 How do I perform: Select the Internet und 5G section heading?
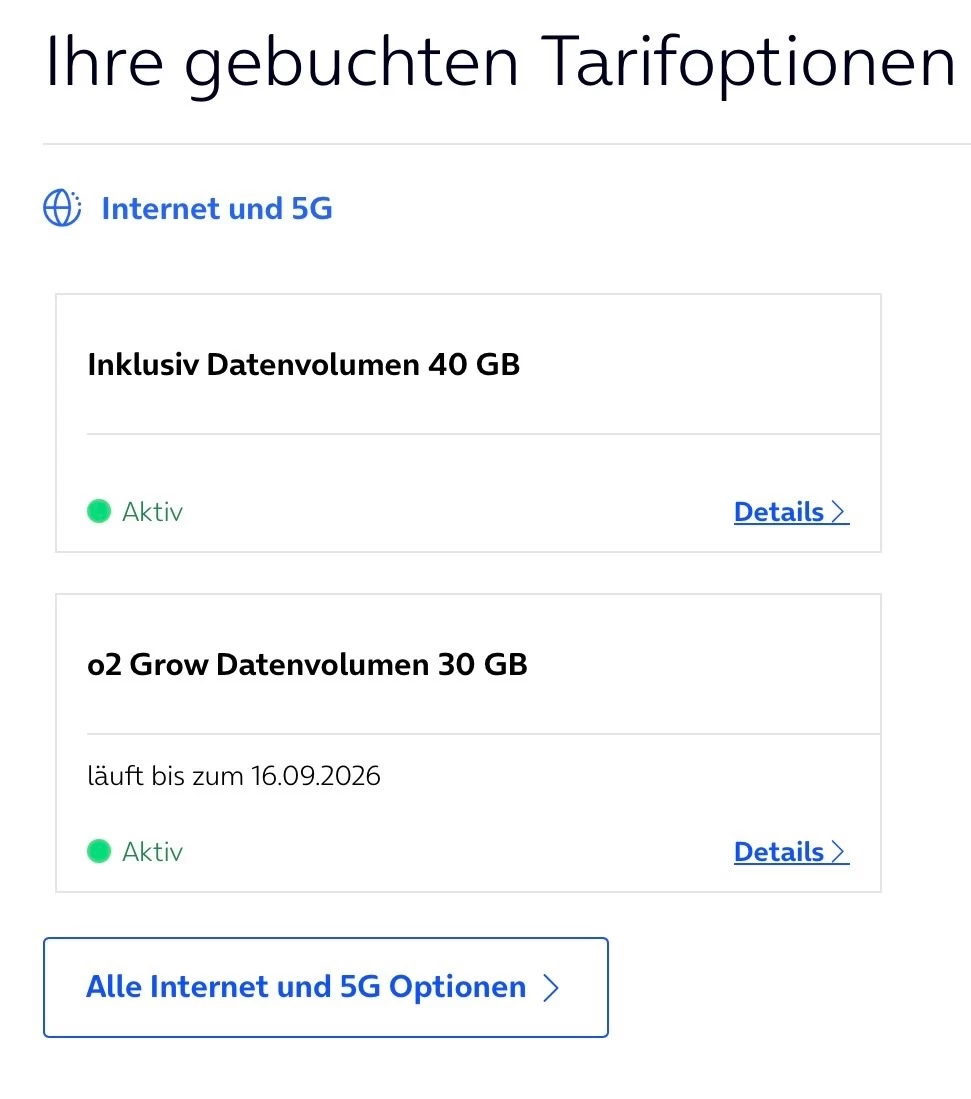tap(217, 208)
